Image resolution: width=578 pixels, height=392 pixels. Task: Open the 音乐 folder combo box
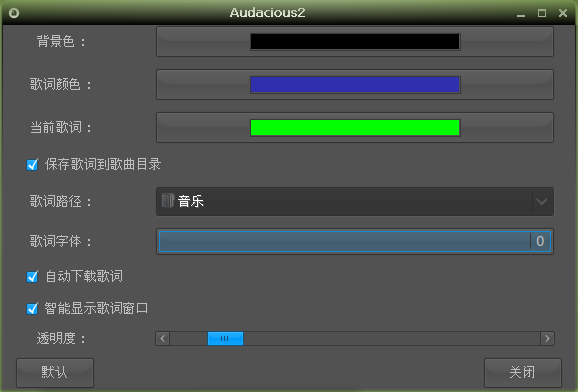point(355,201)
